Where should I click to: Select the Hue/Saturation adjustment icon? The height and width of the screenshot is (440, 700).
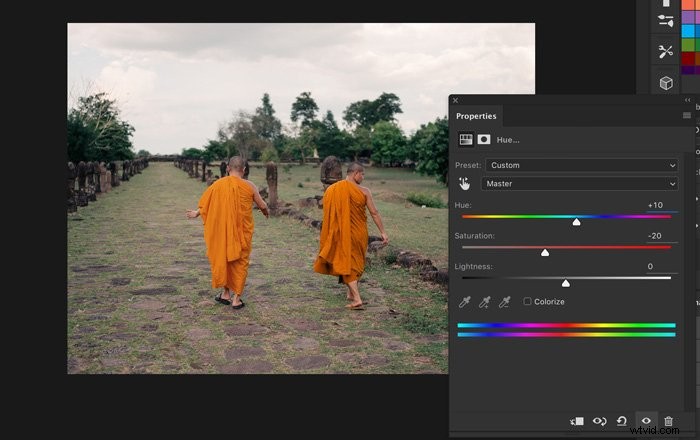click(x=466, y=140)
